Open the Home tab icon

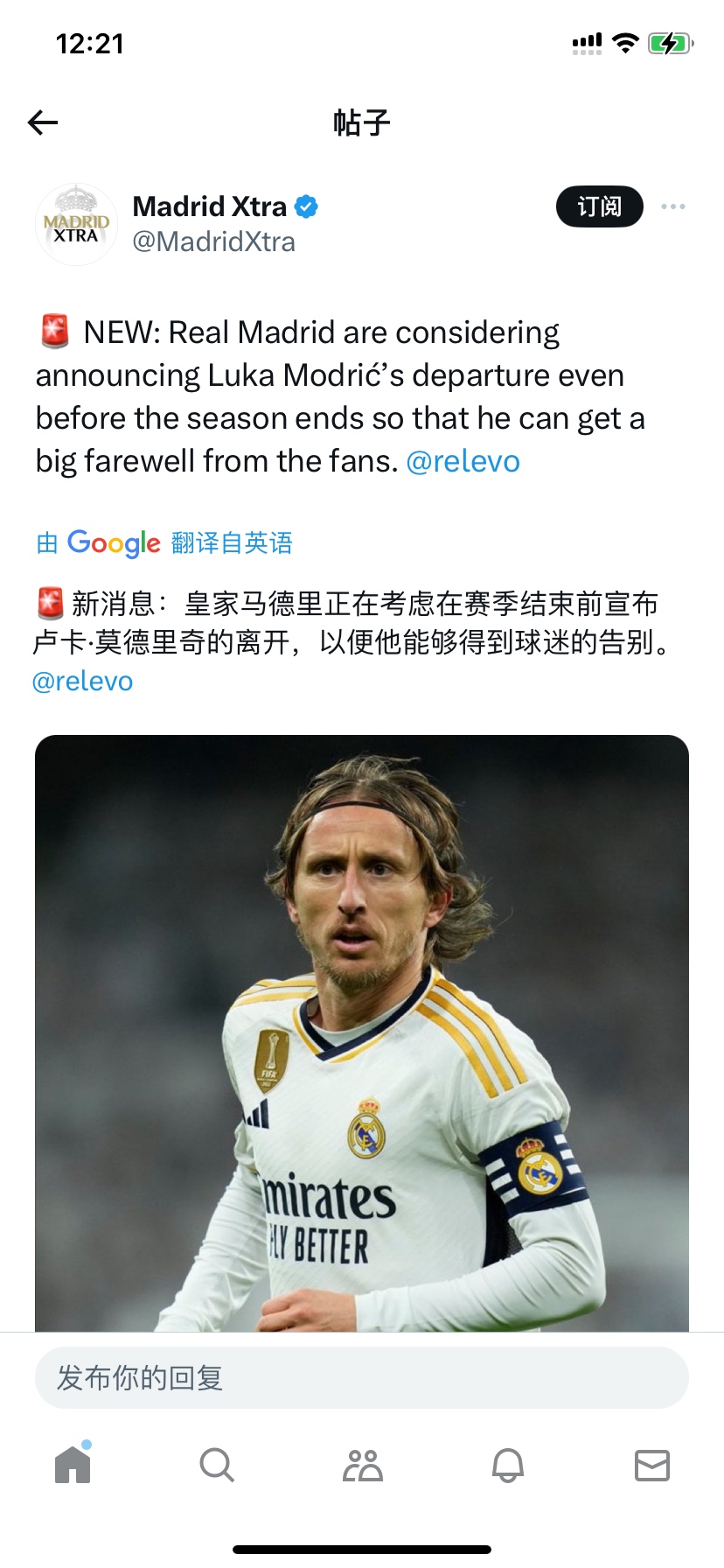(x=73, y=1463)
